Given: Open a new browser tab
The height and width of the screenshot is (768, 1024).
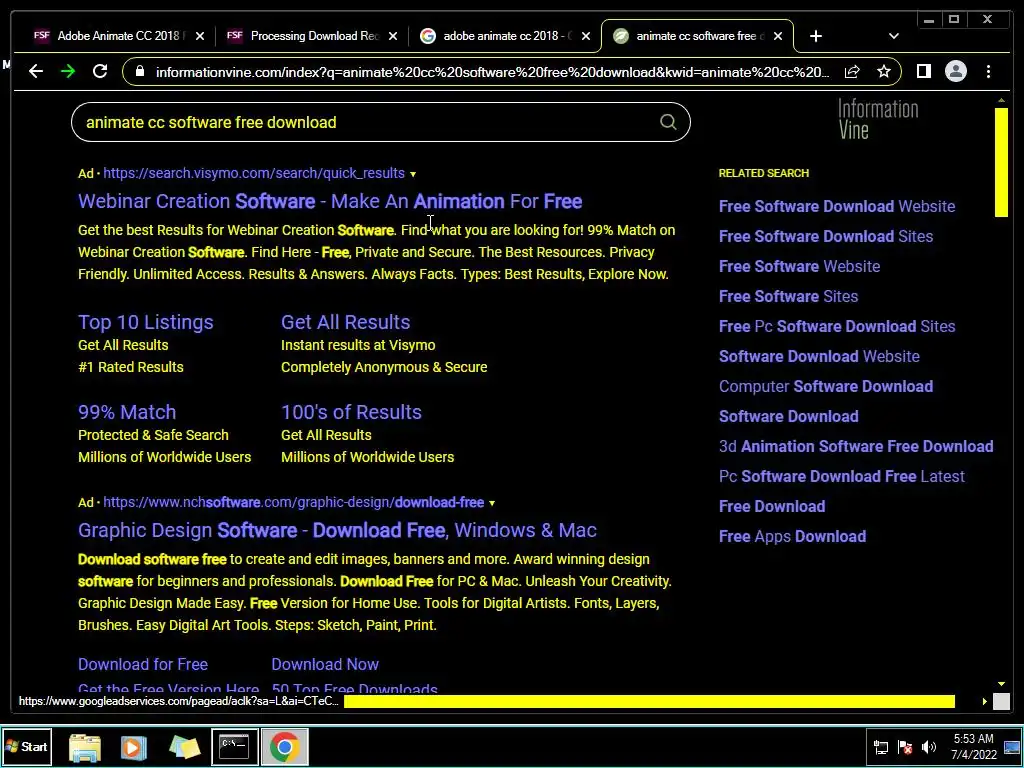Looking at the screenshot, I should tap(816, 36).
